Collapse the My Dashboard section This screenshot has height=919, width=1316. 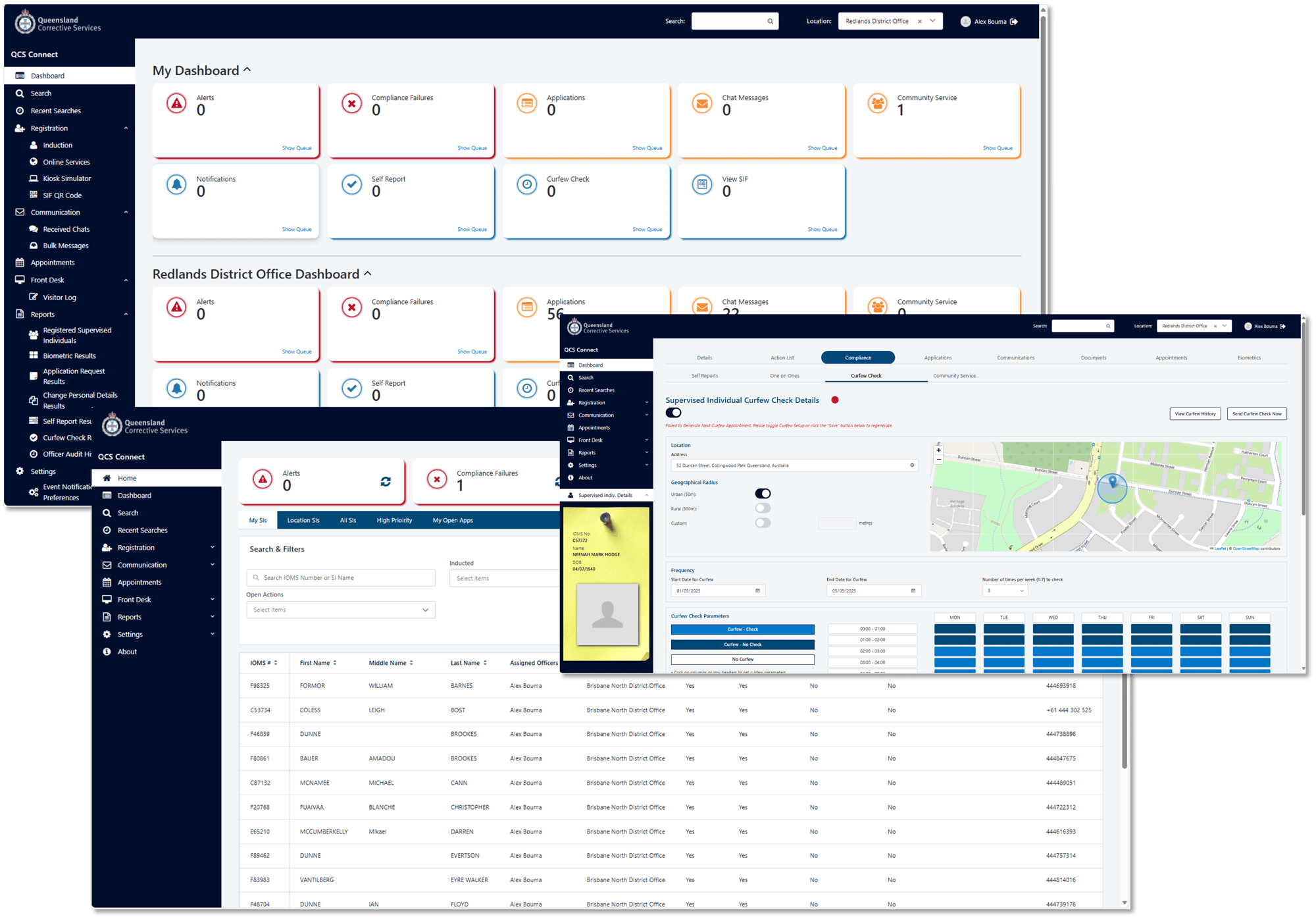247,69
